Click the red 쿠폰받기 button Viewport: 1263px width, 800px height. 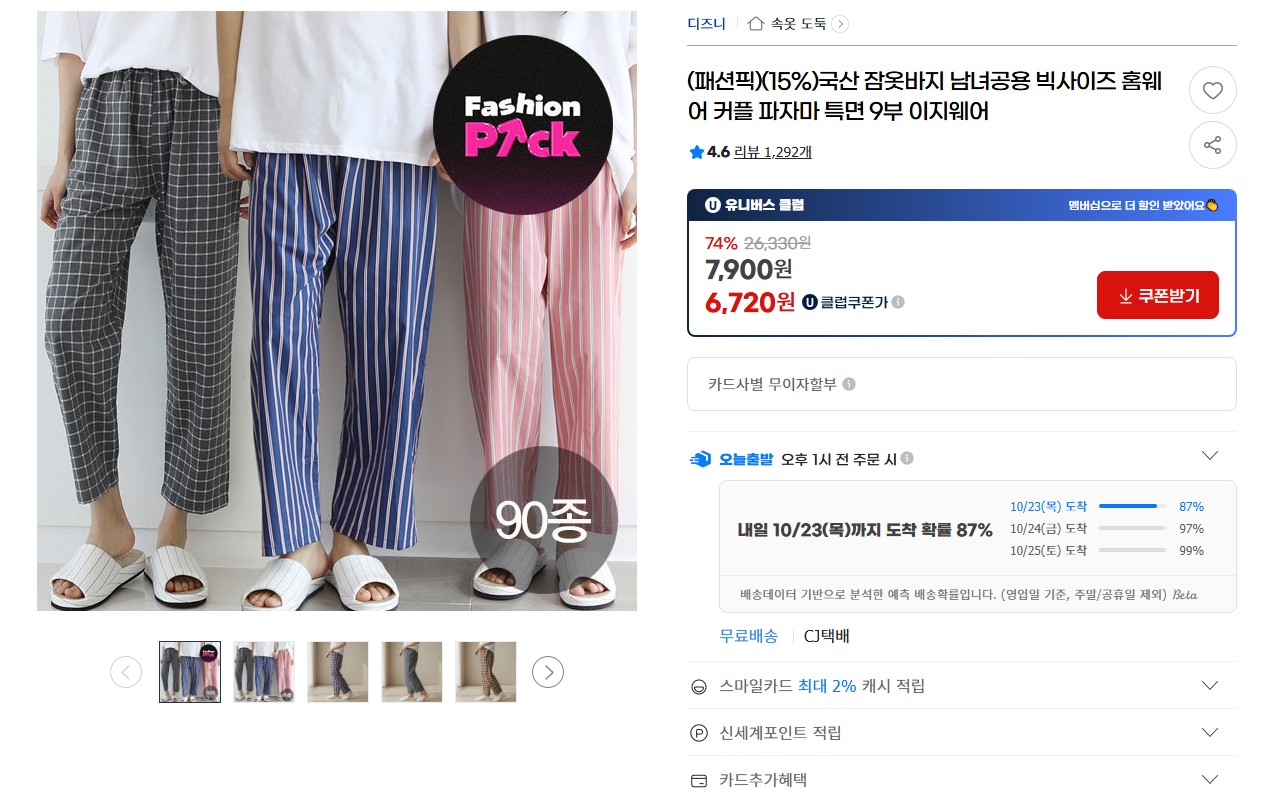[1158, 295]
